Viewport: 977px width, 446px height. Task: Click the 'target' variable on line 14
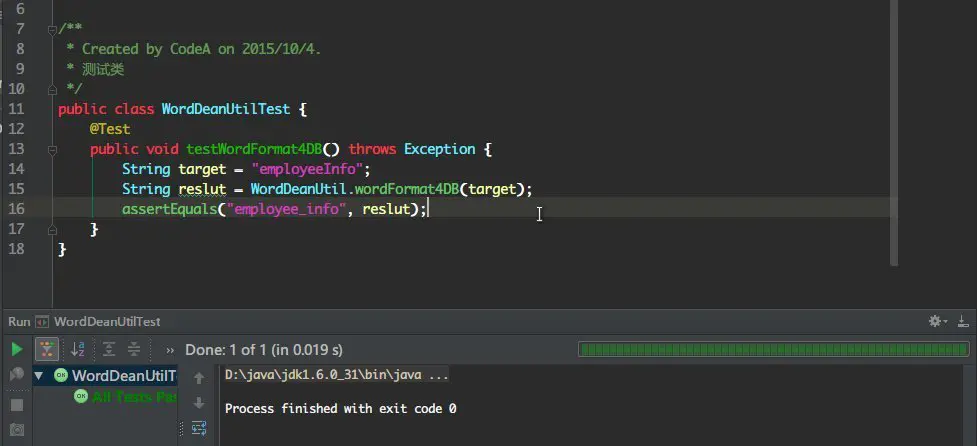[x=202, y=169]
